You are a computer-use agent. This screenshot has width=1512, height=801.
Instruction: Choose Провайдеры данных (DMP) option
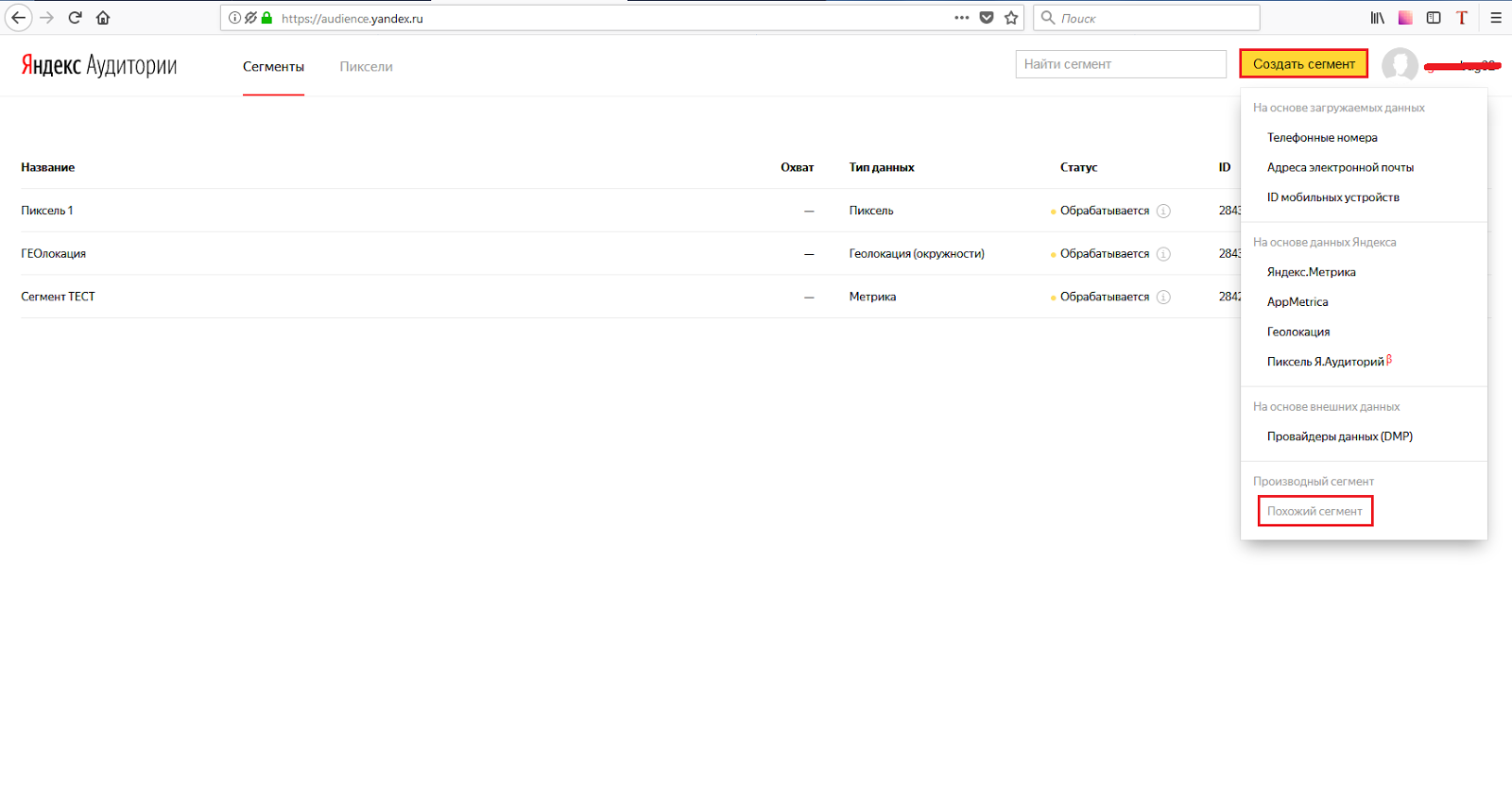coord(1340,436)
